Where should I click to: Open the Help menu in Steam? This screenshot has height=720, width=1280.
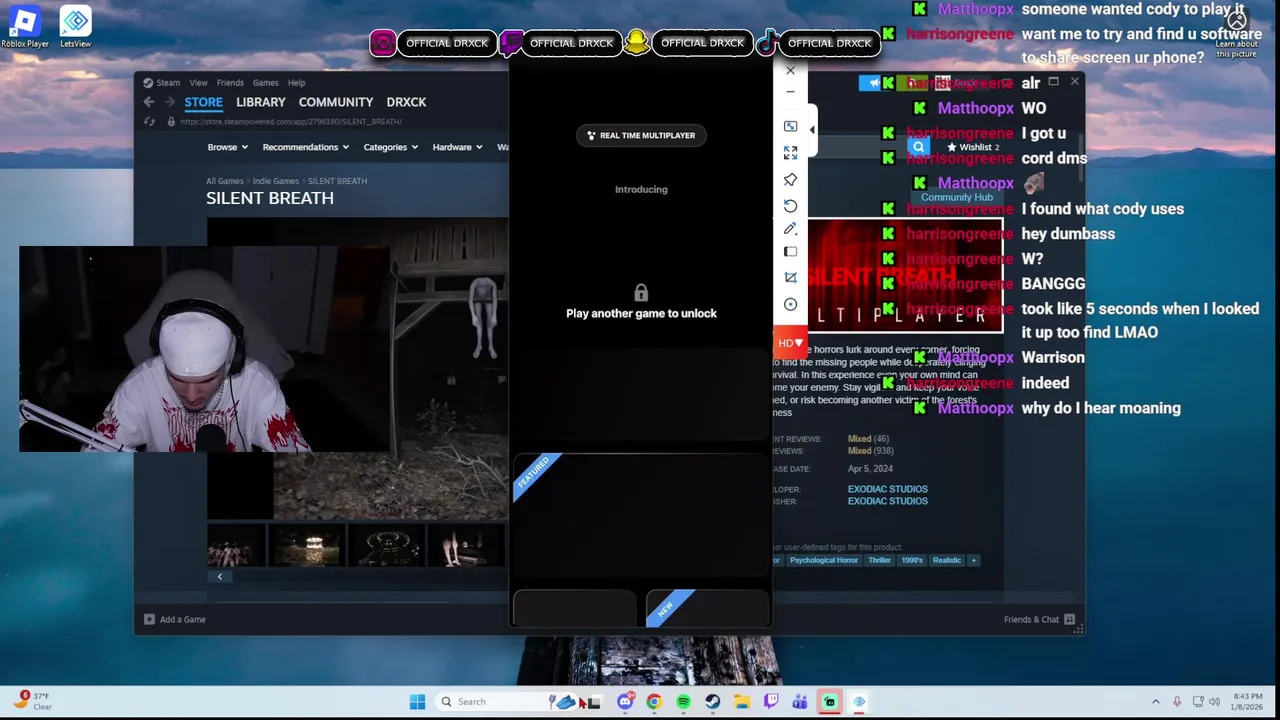296,83
